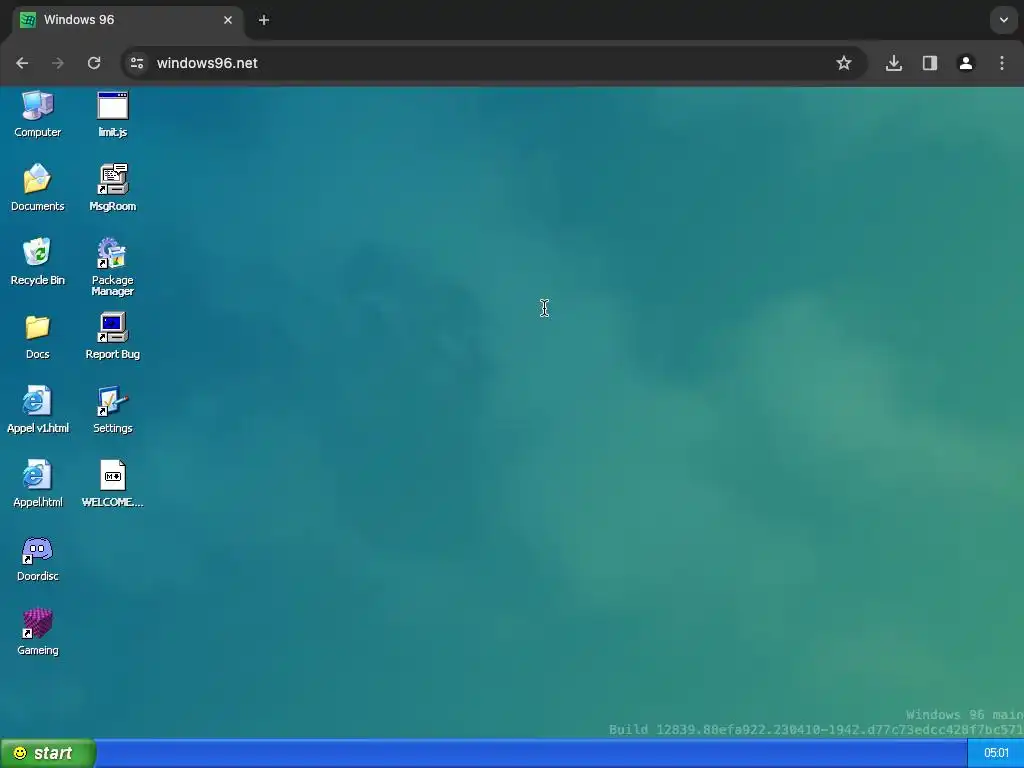Screen dimensions: 1024x768
Task: Click the taskbar clock showing 05:01
Action: coord(996,754)
